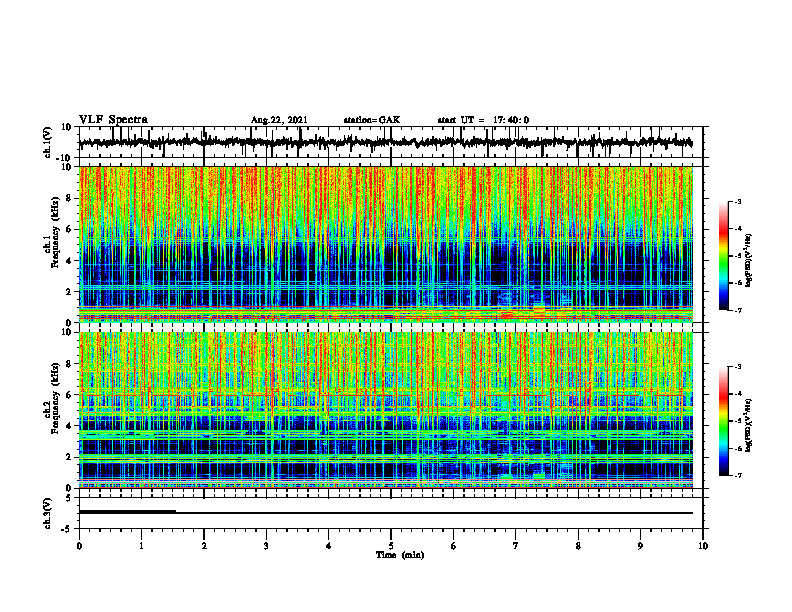Click inside the ch.1 spectrogram plot

pyautogui.click(x=386, y=244)
